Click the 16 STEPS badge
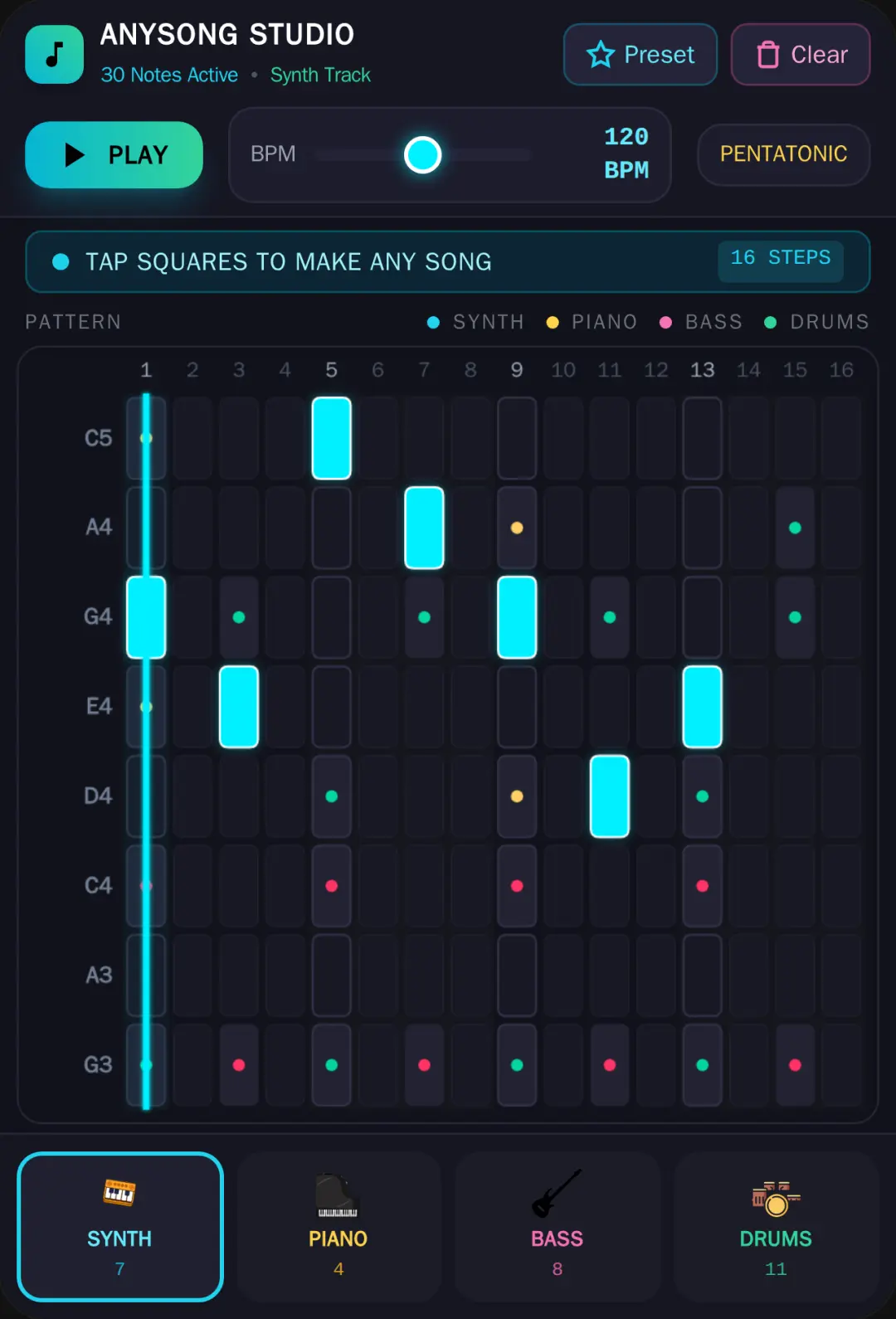Viewport: 896px width, 1319px height. pos(781,261)
